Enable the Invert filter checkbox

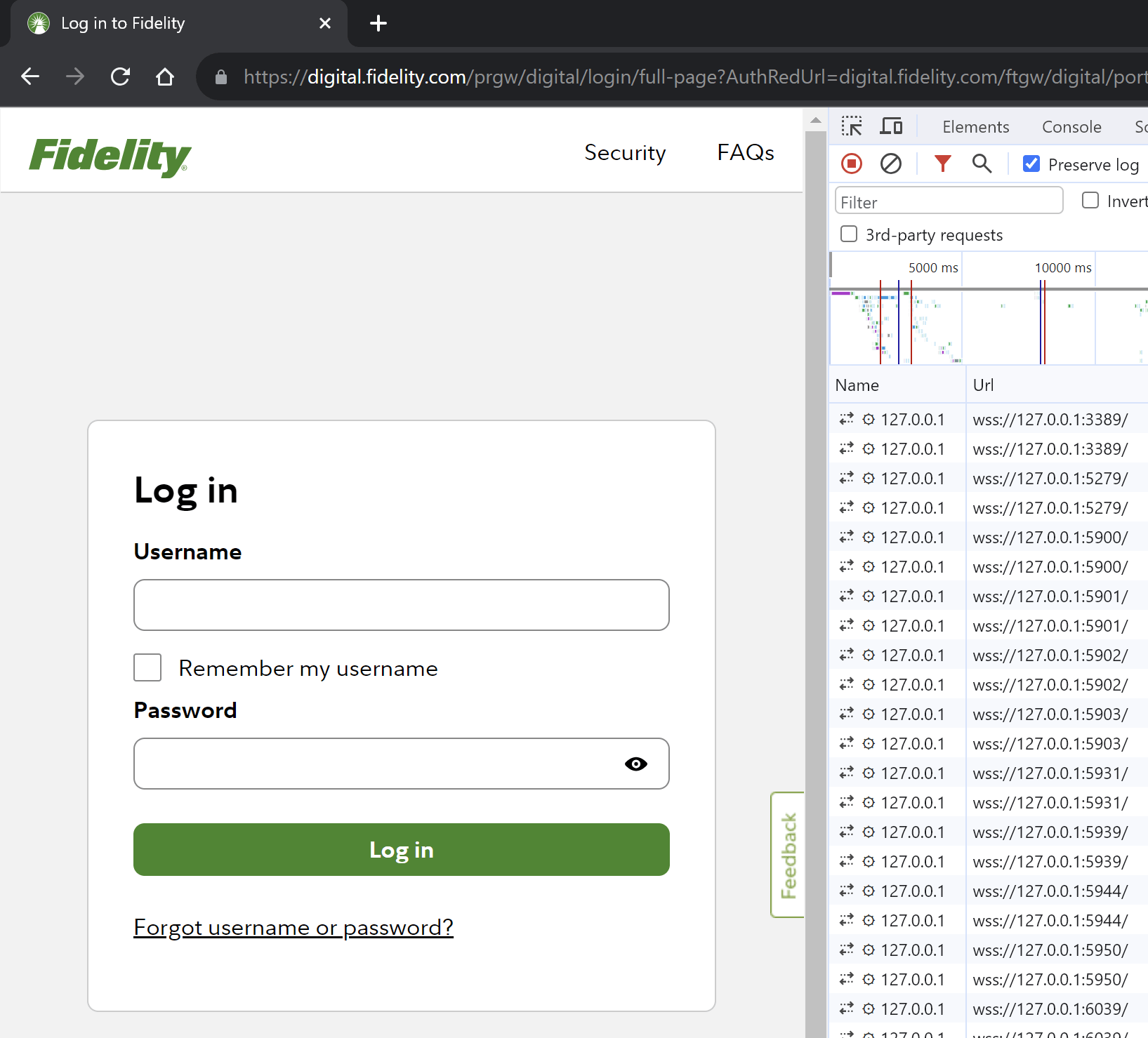coord(1090,201)
